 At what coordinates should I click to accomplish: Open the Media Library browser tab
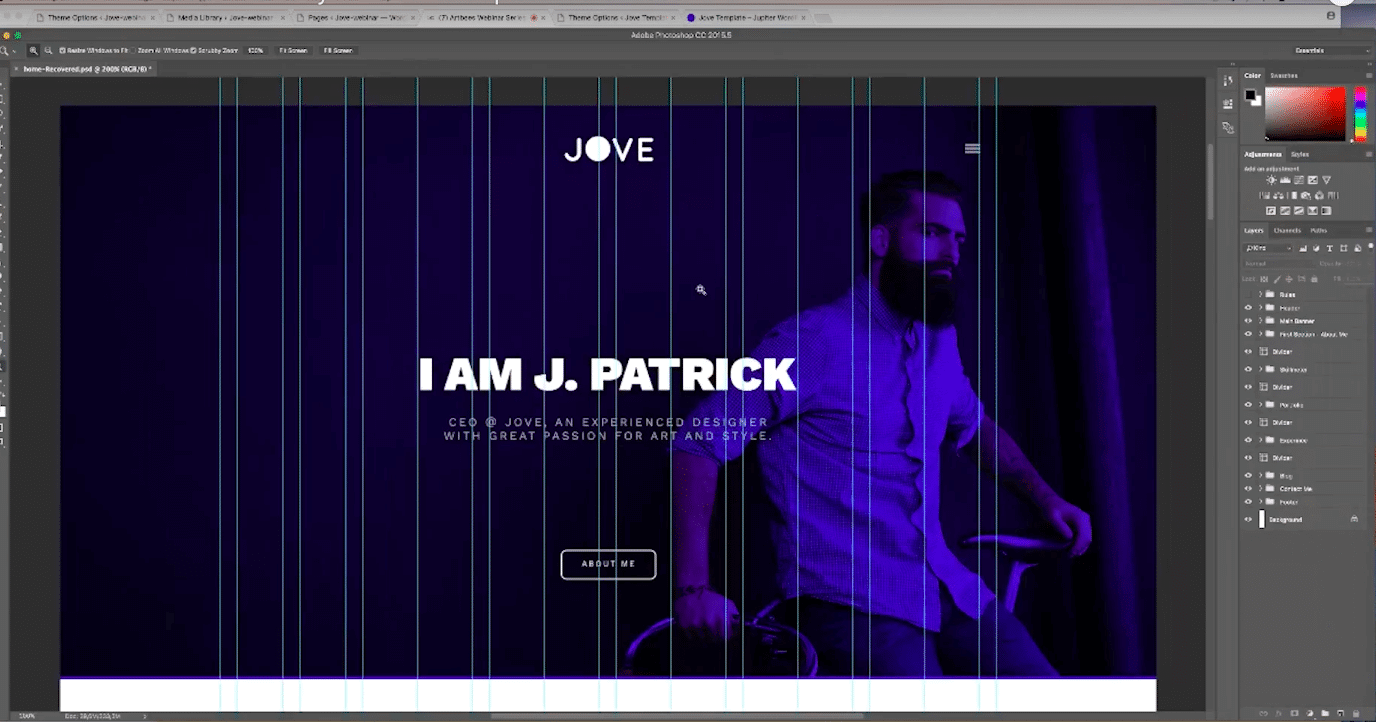[x=225, y=18]
